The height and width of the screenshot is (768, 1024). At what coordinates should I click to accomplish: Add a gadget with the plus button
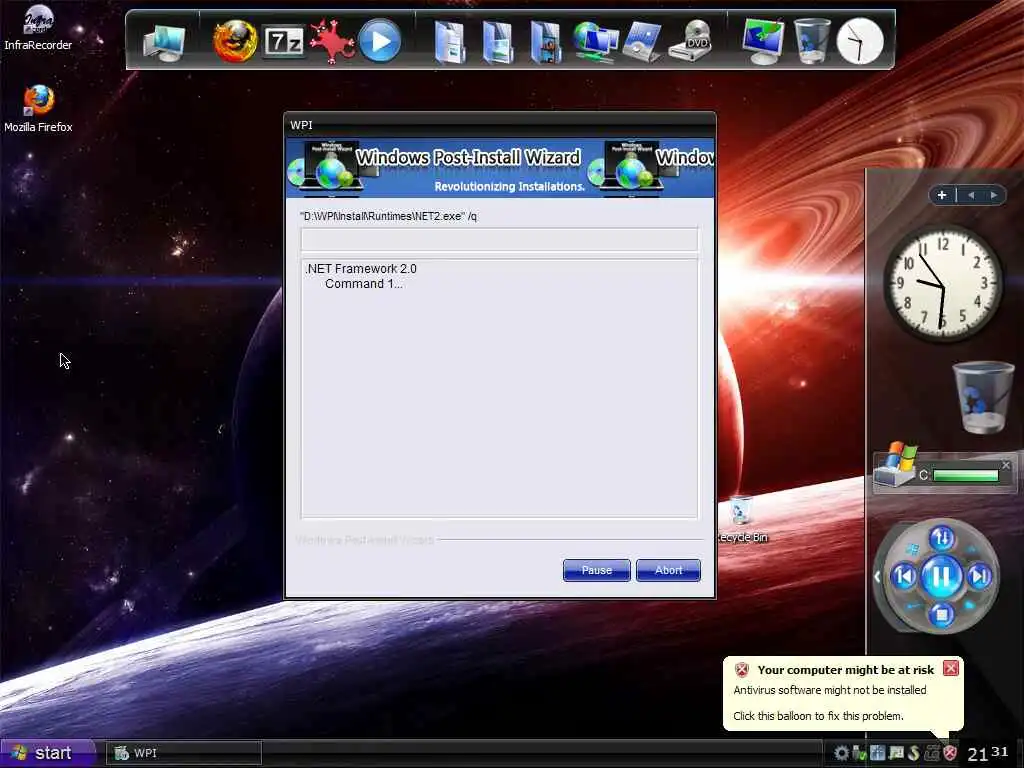(942, 195)
